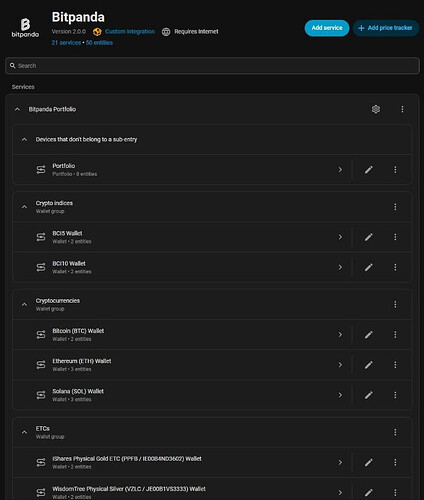The width and height of the screenshot is (424, 500).
Task: Open three-dot menu for Crypto indices group
Action: 395,207
